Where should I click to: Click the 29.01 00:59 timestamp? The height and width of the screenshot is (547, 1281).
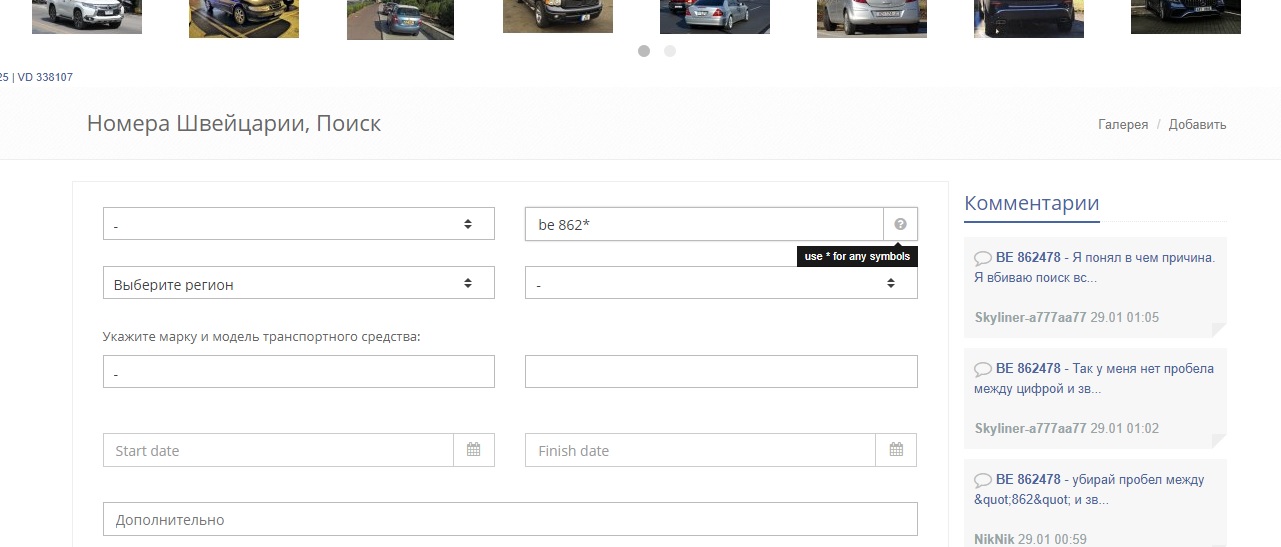click(x=1052, y=539)
